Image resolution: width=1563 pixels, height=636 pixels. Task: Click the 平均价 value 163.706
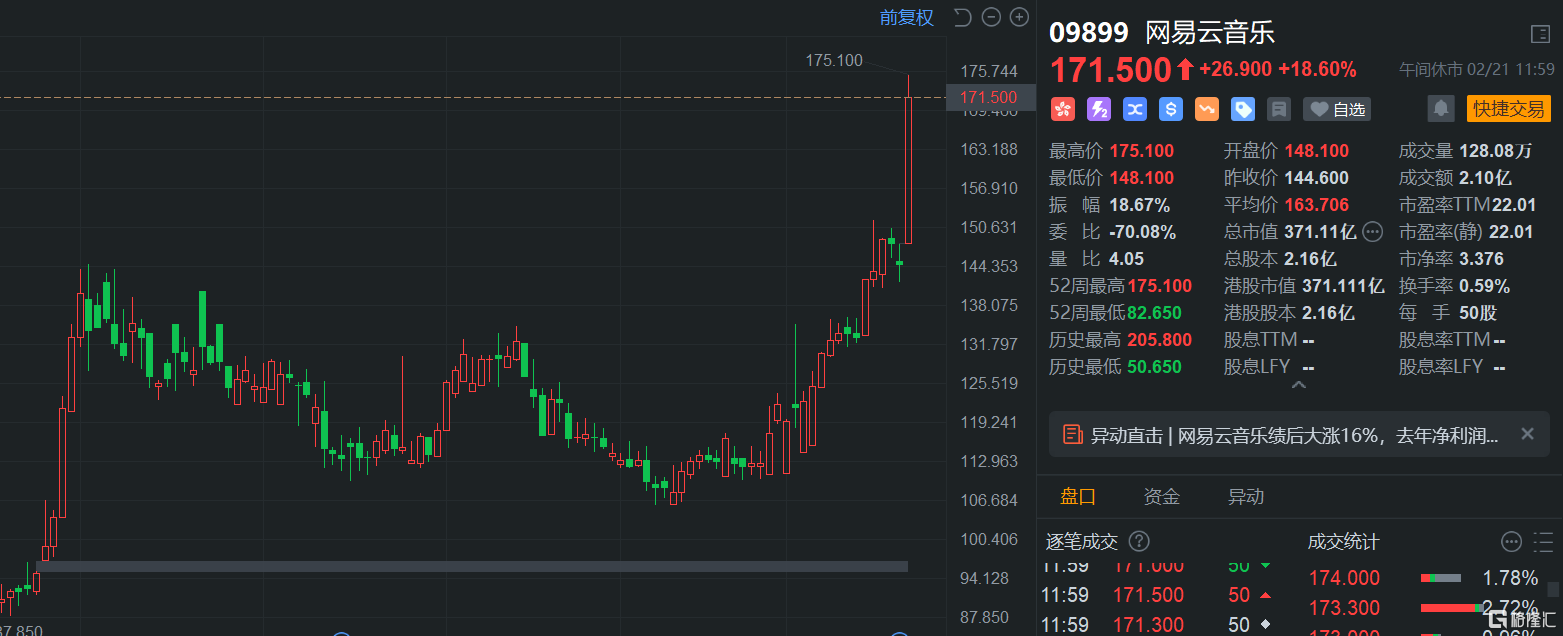point(1316,205)
